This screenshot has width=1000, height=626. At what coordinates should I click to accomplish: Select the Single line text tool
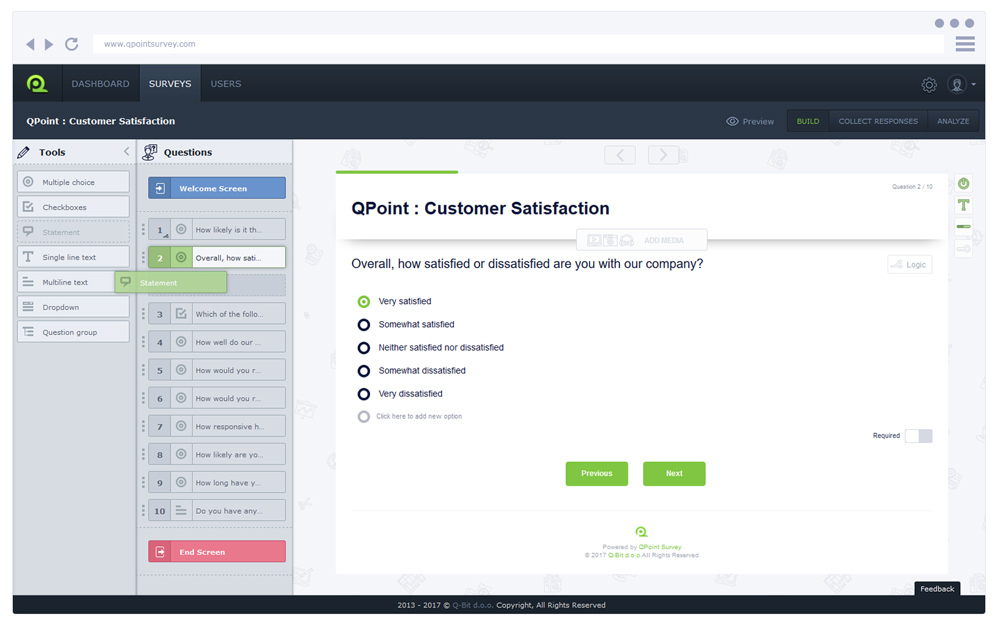[73, 257]
